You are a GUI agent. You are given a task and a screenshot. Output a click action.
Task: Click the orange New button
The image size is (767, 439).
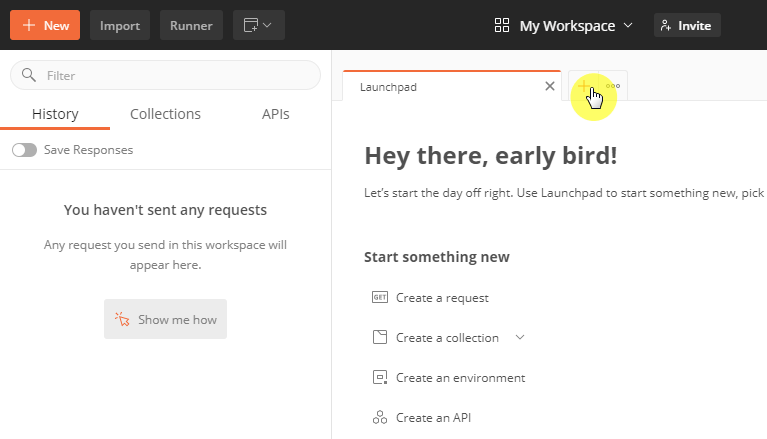45,25
